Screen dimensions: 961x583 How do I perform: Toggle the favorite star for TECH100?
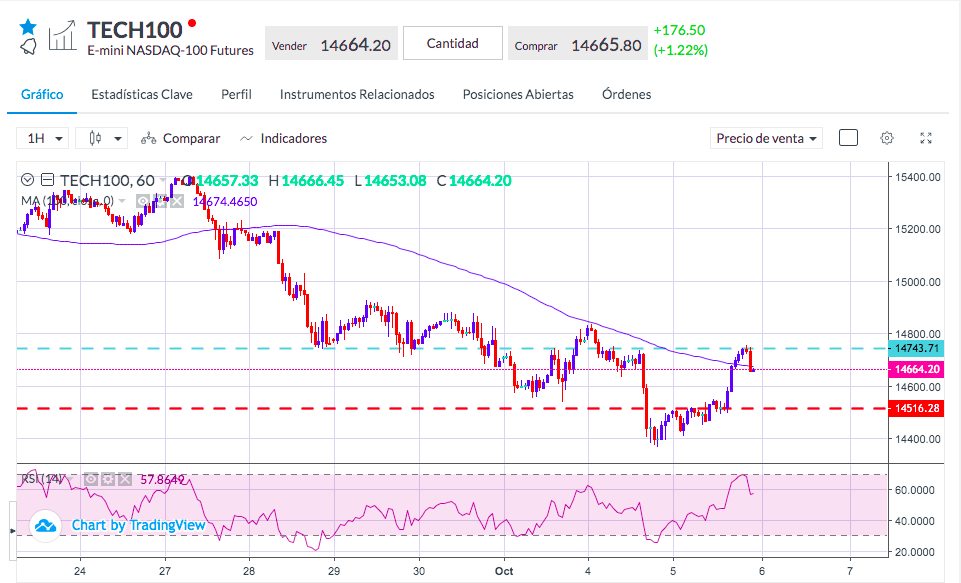[28, 26]
